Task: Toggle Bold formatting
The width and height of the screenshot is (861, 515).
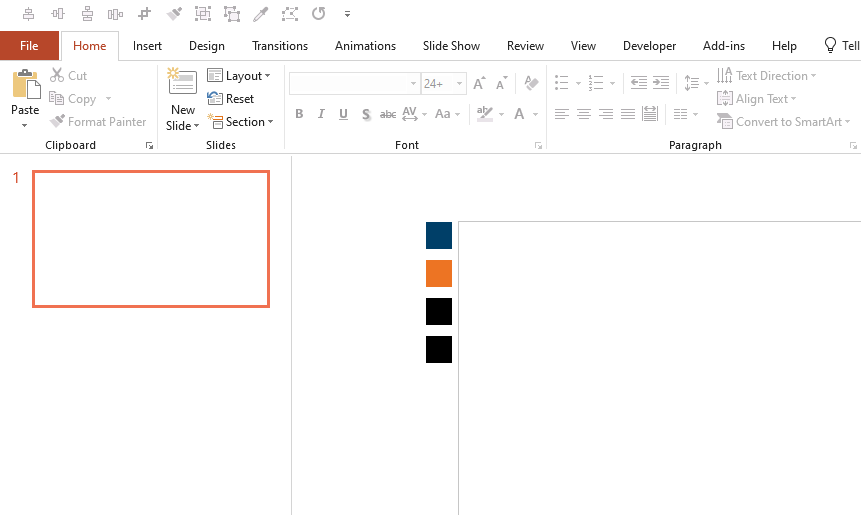Action: point(299,114)
